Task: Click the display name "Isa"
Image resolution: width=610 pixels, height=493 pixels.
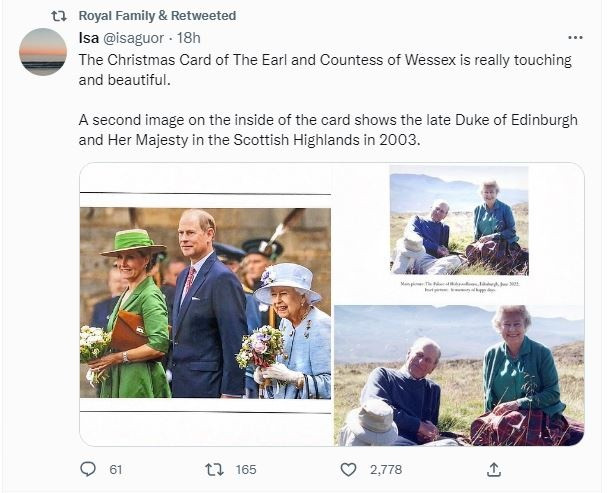Action: (x=88, y=38)
